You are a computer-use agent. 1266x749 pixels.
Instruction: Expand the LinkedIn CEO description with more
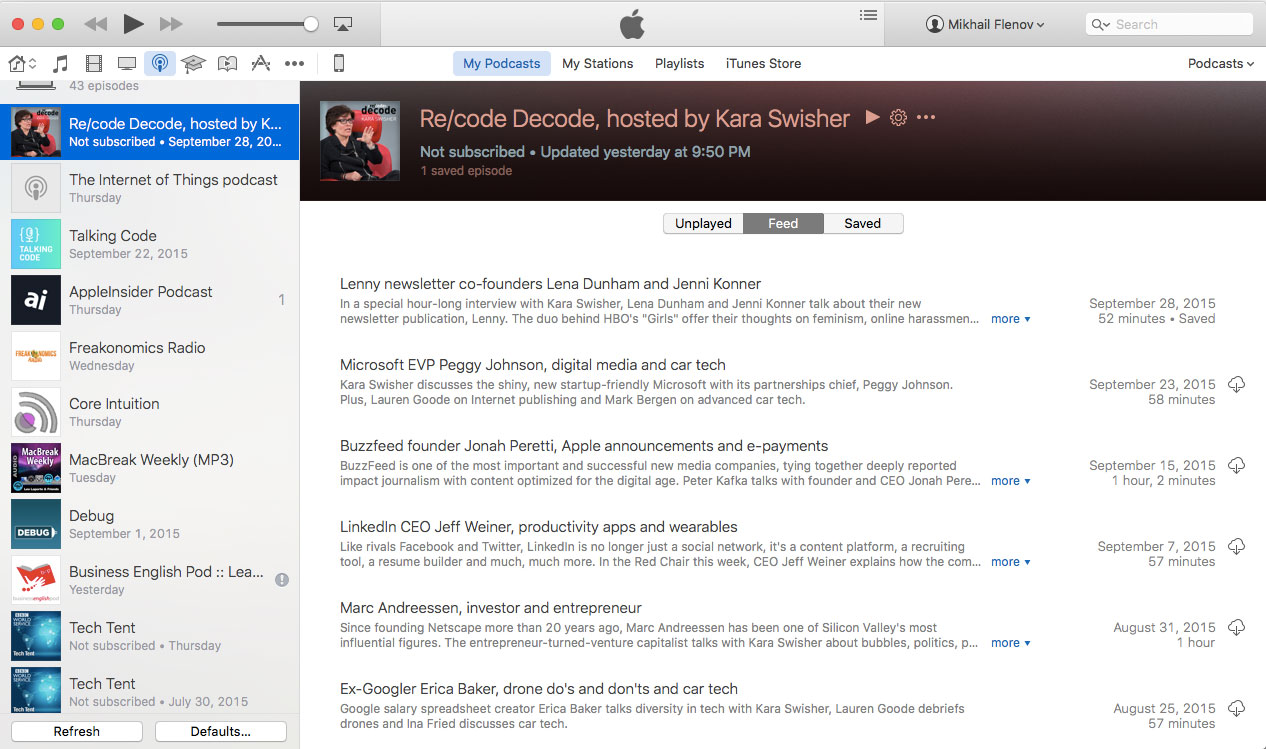pyautogui.click(x=1010, y=562)
